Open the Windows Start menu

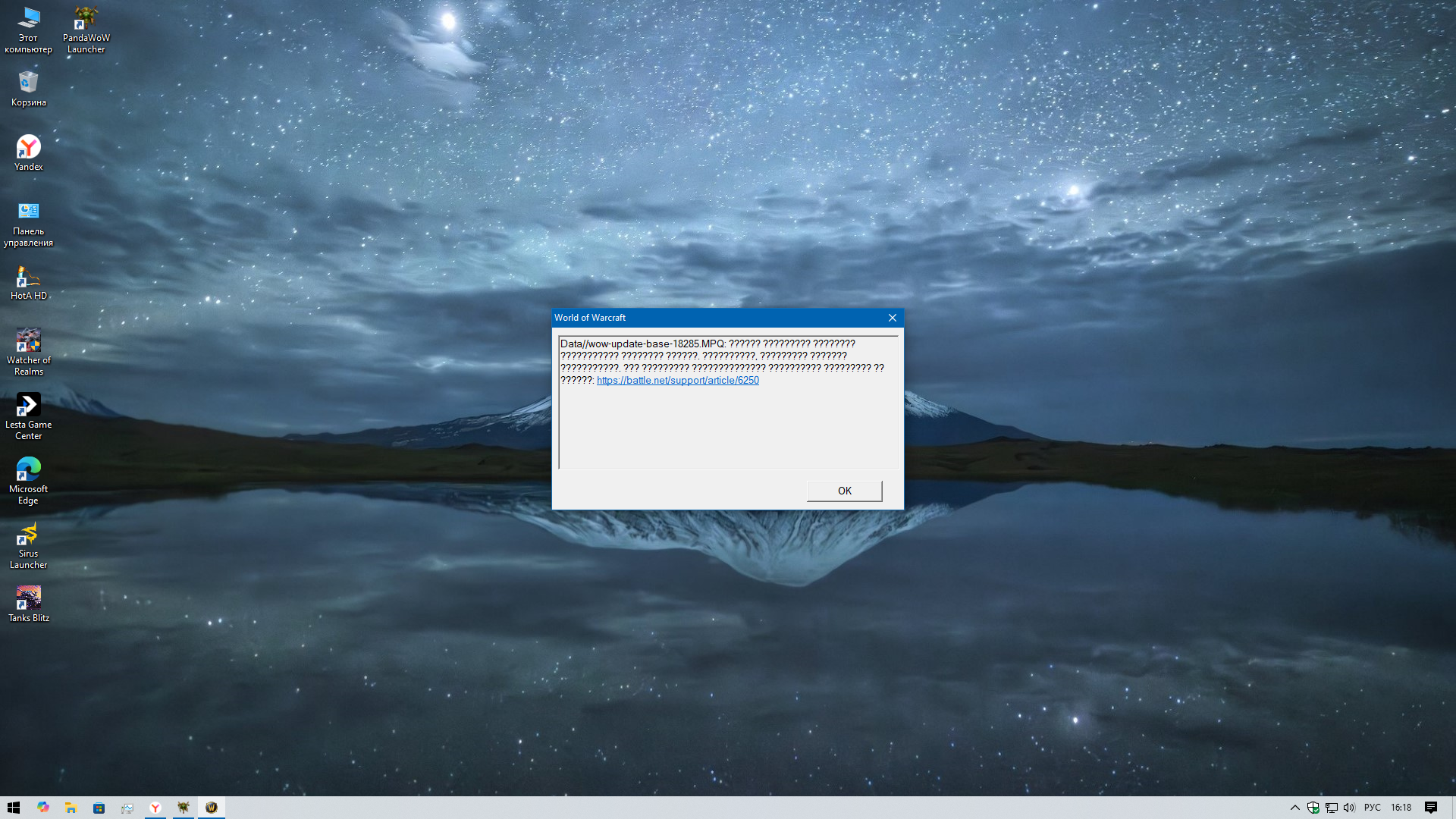click(14, 808)
